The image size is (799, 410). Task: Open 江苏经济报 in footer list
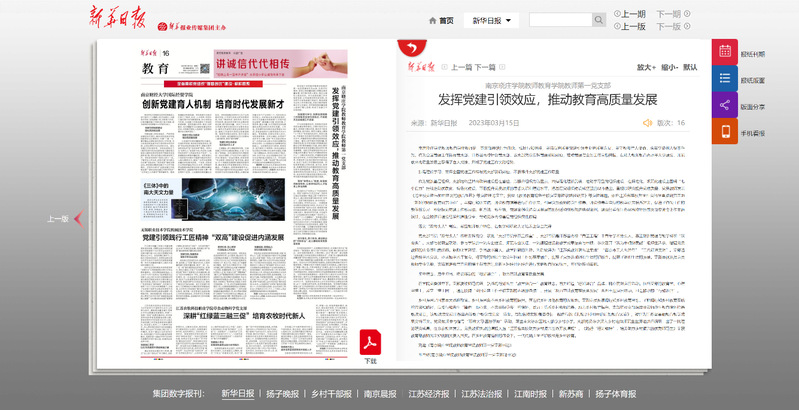[x=429, y=394]
